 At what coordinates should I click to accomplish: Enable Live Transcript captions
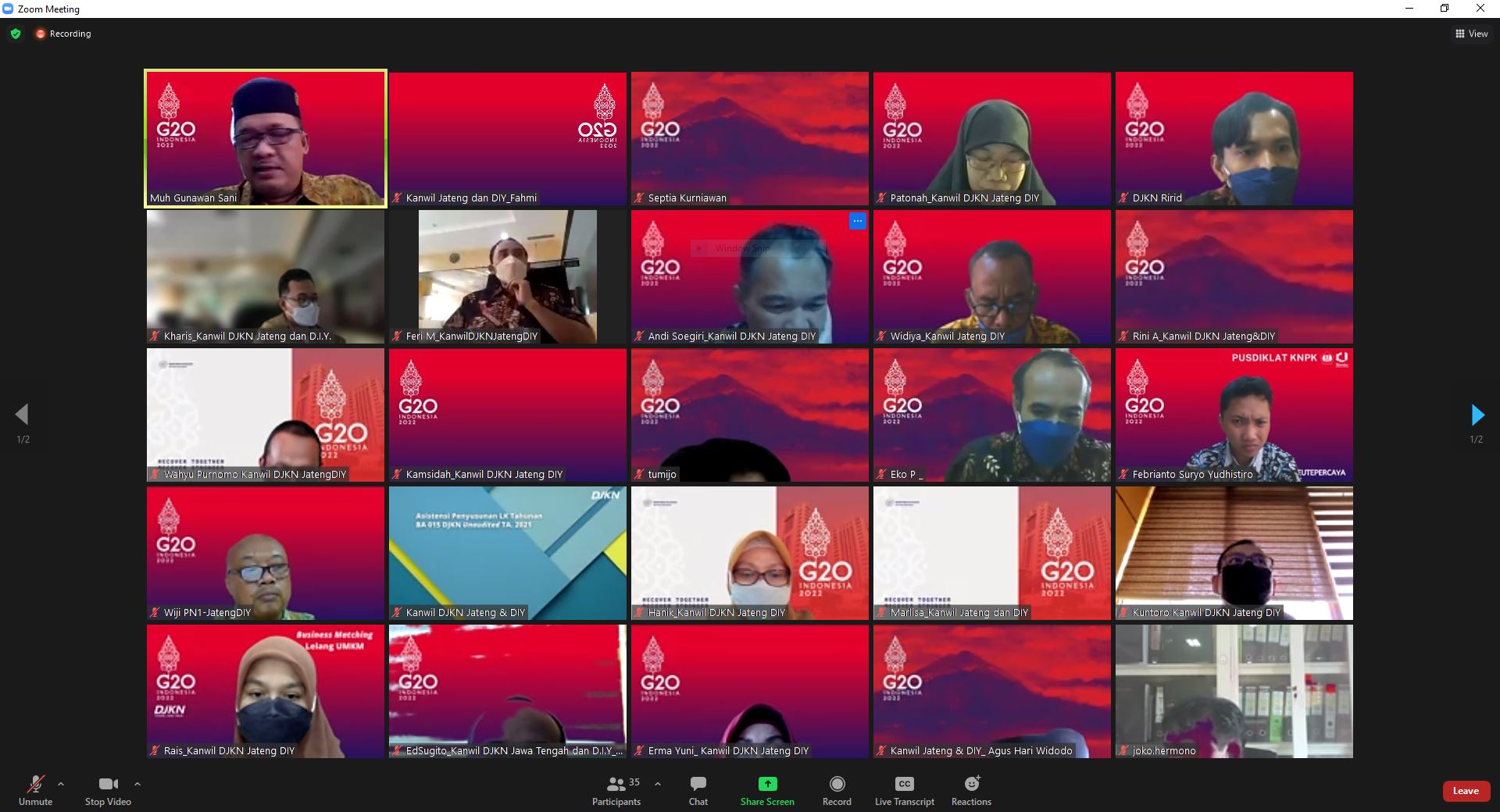click(x=904, y=789)
